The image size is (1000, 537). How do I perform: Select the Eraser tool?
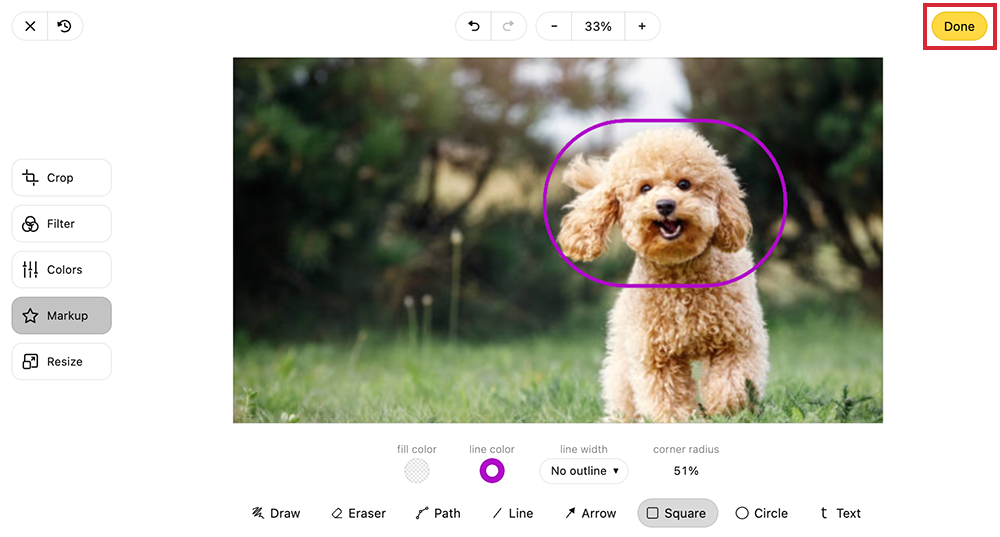(357, 513)
